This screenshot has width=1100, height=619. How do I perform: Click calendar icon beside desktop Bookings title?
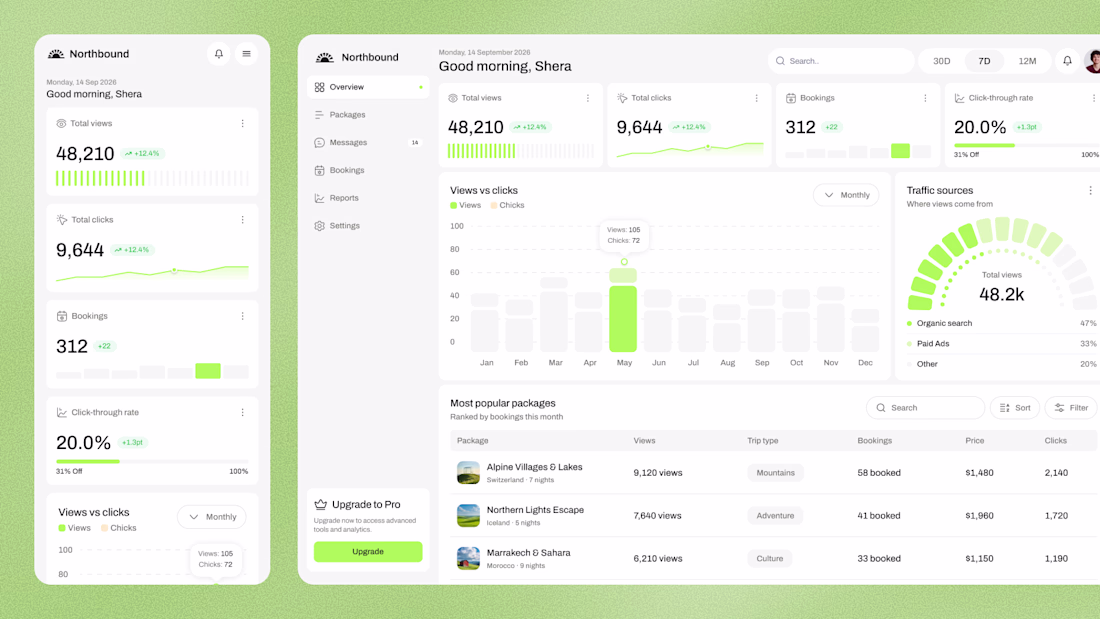[791, 98]
